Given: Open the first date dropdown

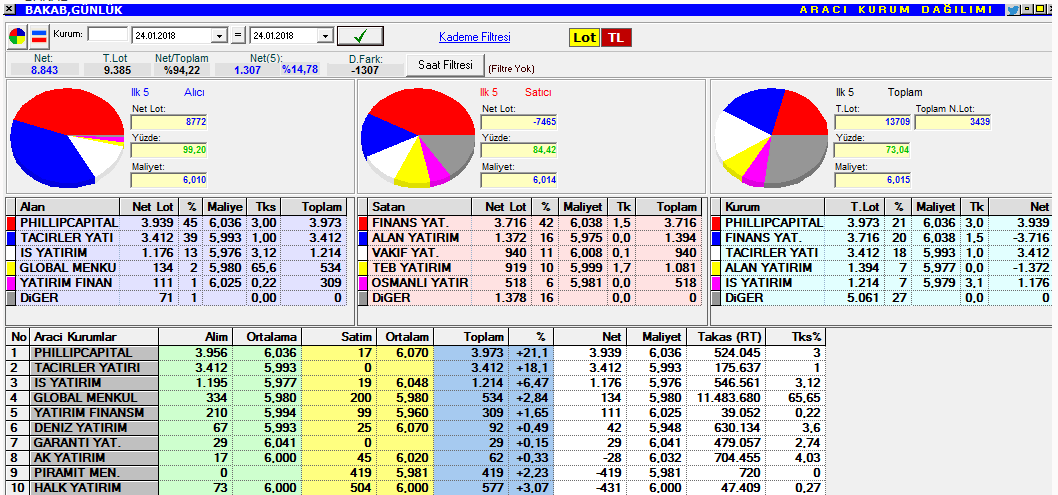Looking at the screenshot, I should click(220, 36).
